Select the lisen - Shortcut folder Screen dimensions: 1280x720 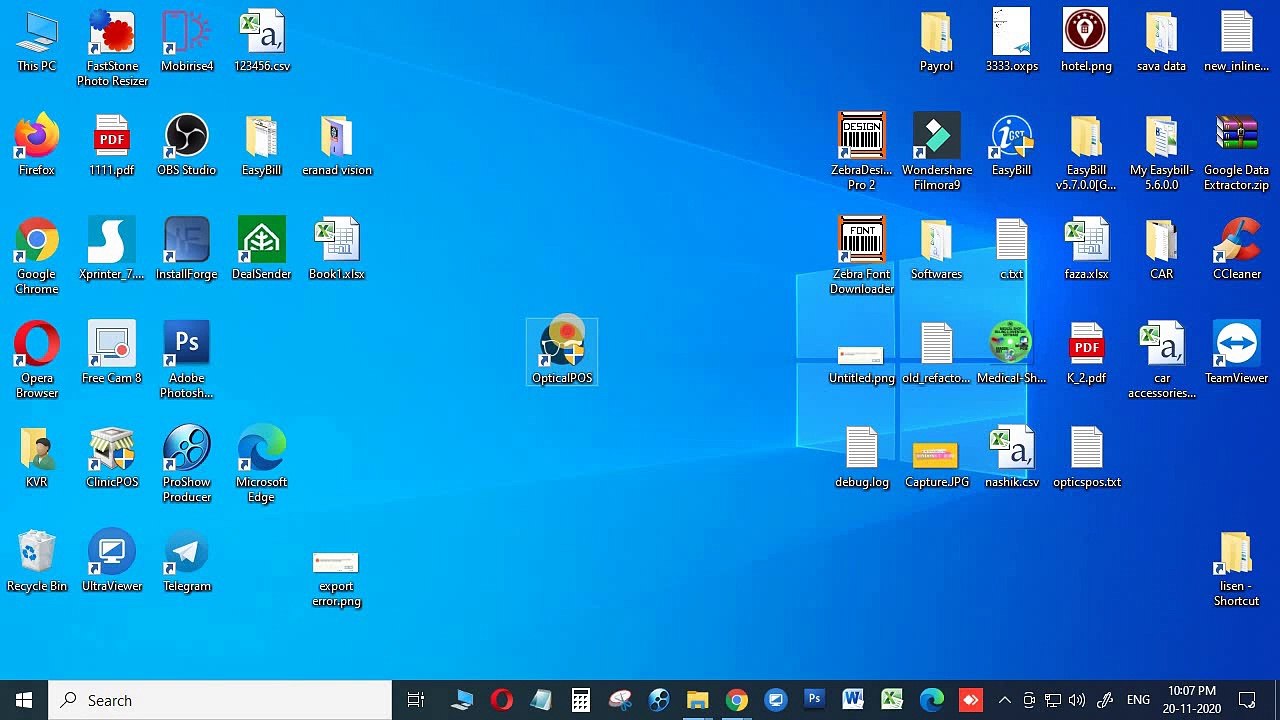pos(1237,568)
